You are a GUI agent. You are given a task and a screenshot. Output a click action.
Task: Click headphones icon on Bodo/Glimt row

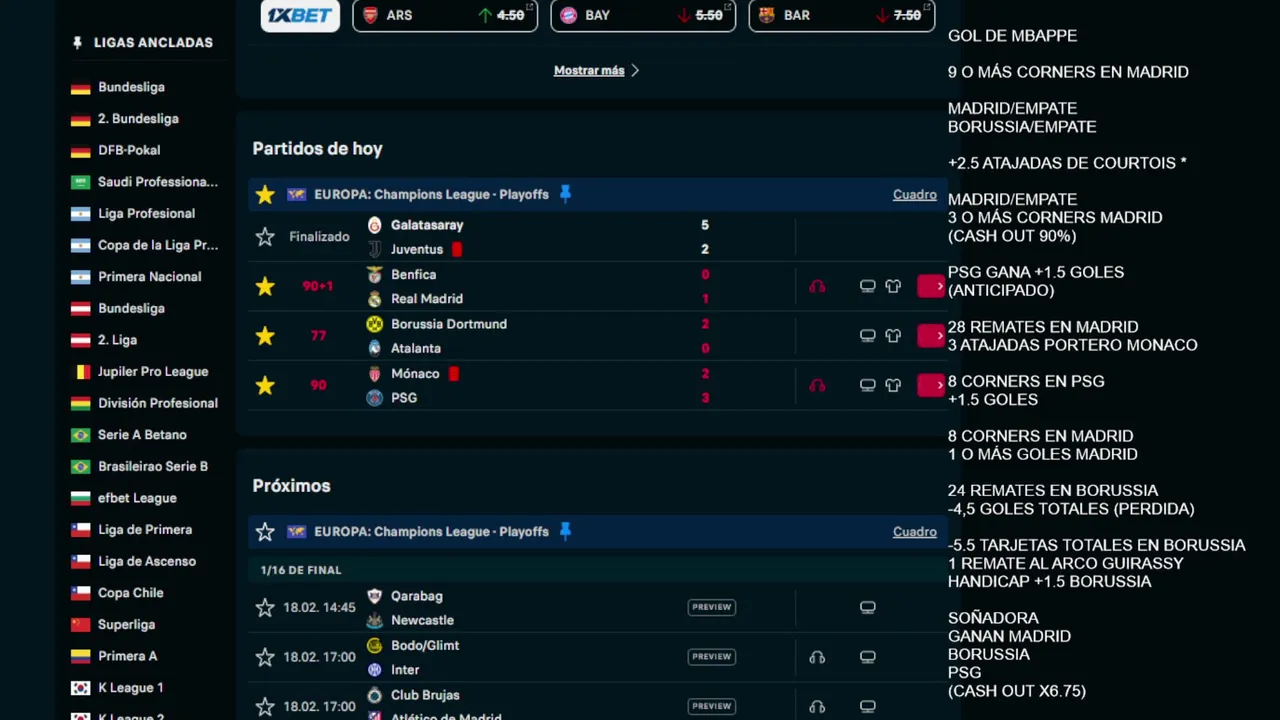pyautogui.click(x=817, y=657)
